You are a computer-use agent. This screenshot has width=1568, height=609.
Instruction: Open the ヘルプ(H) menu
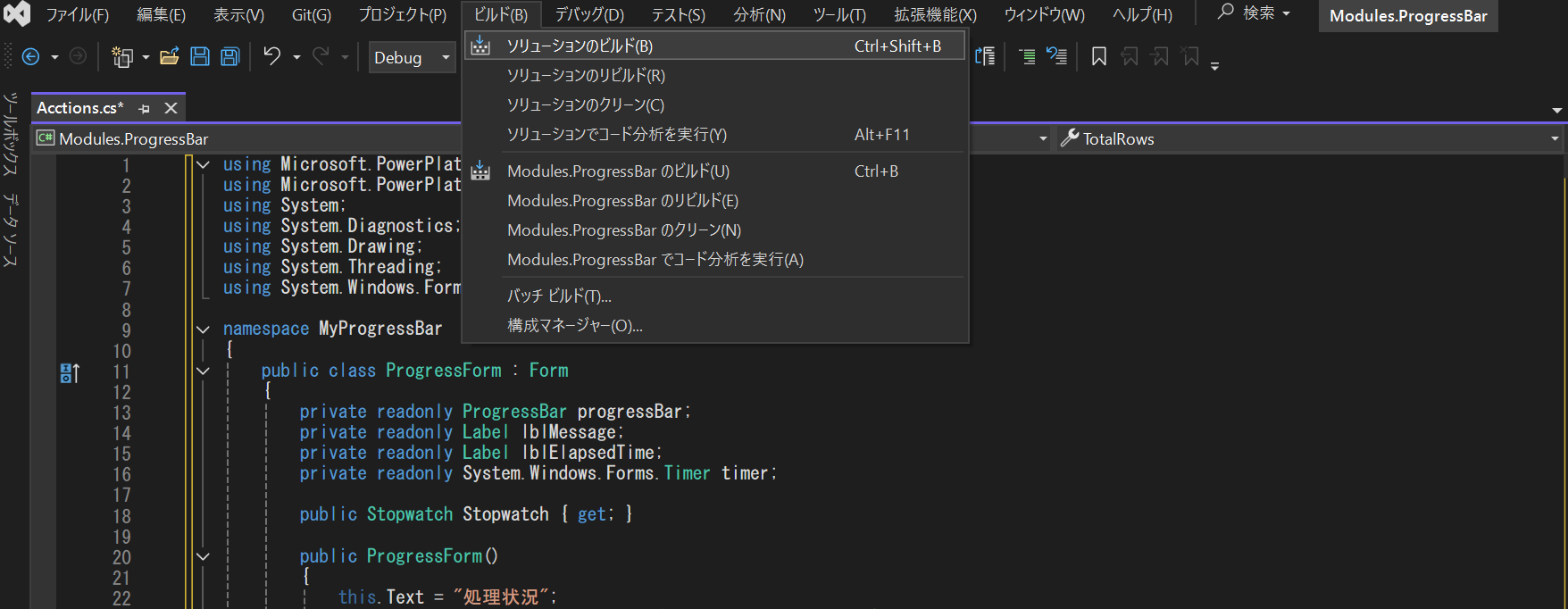pyautogui.click(x=1142, y=14)
